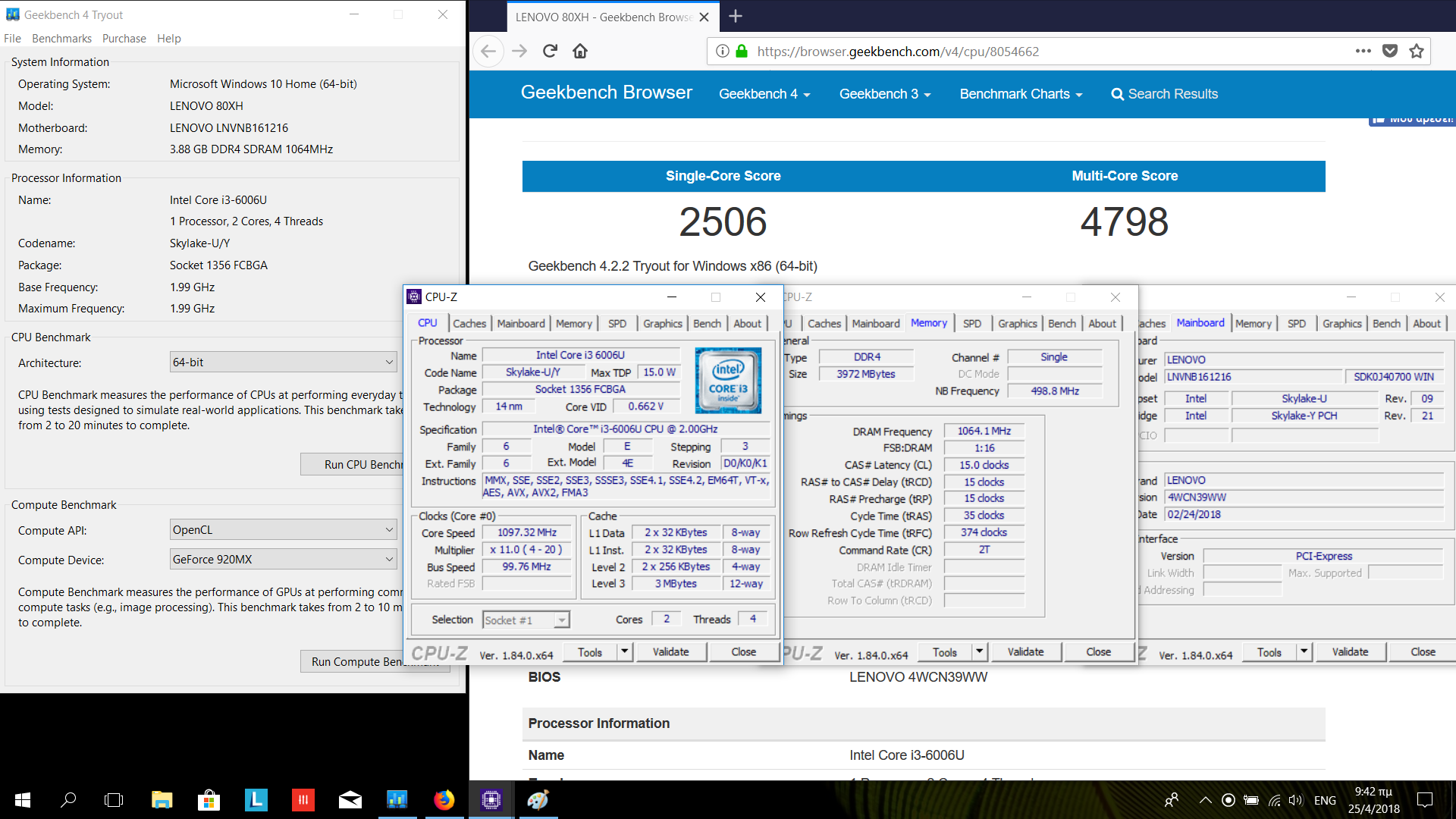
Task: Open Tools dropdown arrow in CPU-Z Memory window
Action: pos(980,651)
